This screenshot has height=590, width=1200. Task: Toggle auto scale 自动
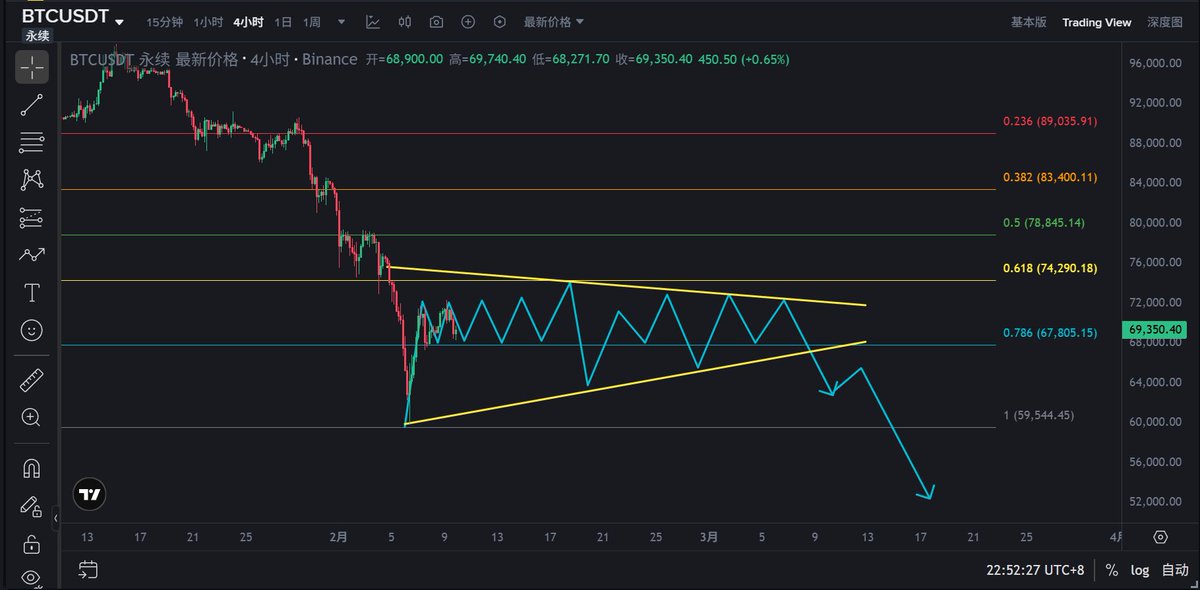1175,570
